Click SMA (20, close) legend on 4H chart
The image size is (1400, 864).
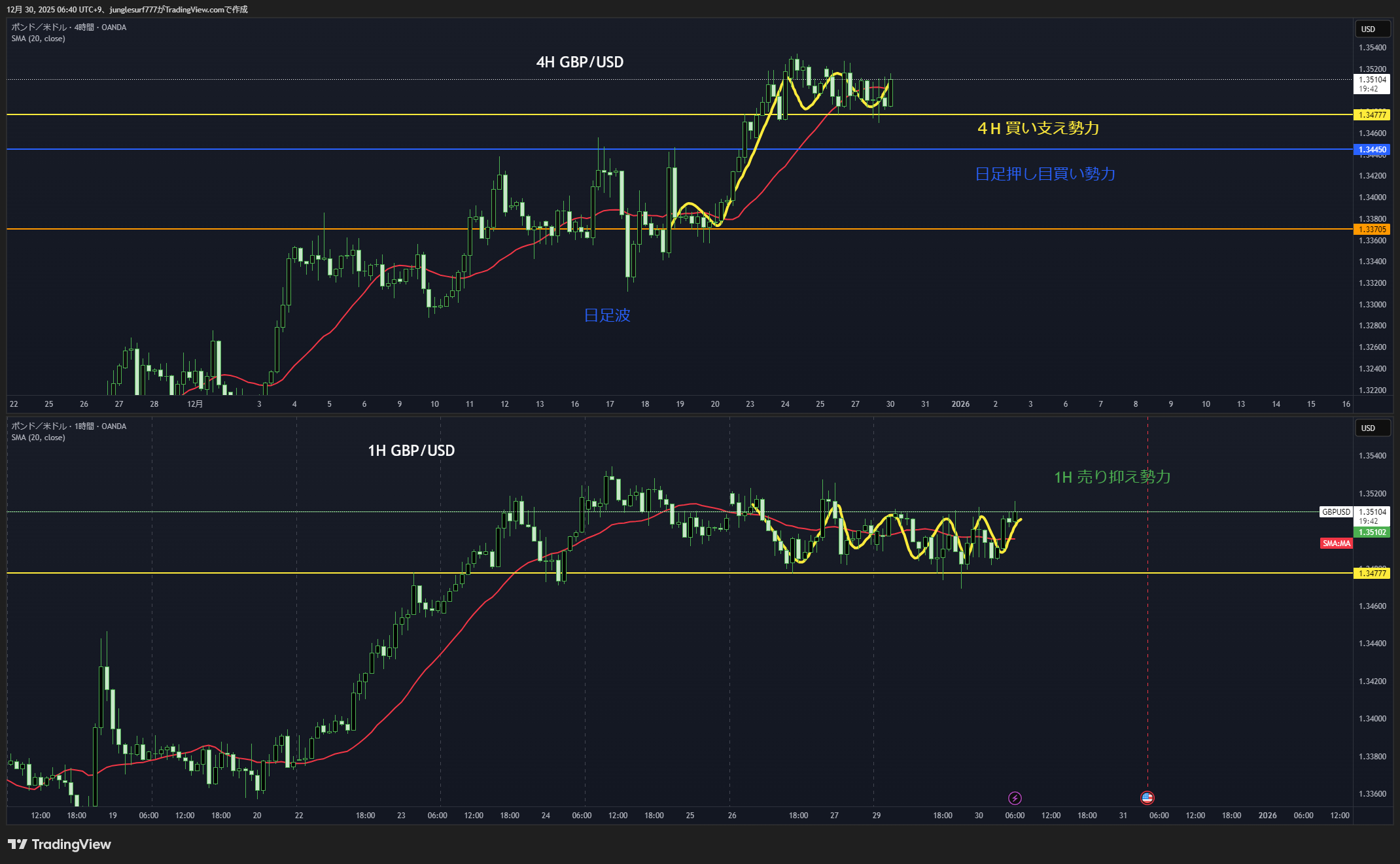click(38, 39)
